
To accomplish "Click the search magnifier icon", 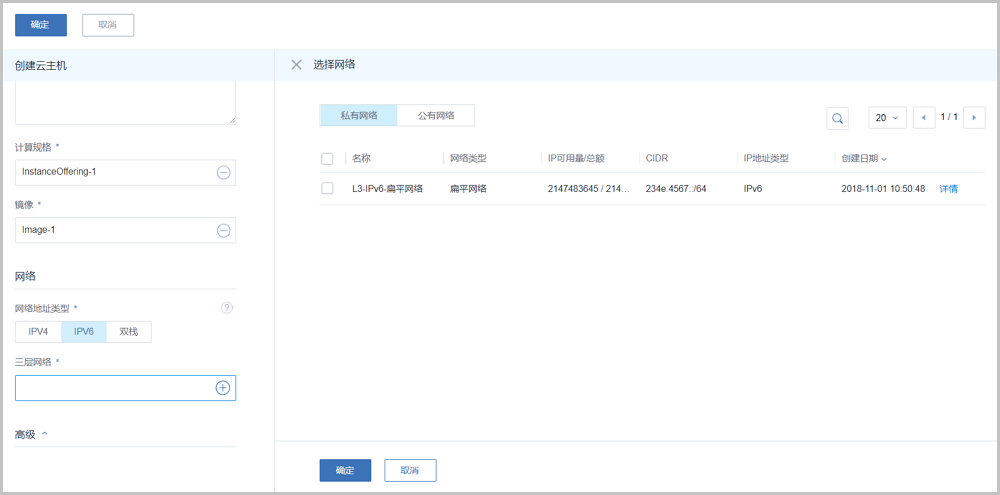I will coord(838,118).
